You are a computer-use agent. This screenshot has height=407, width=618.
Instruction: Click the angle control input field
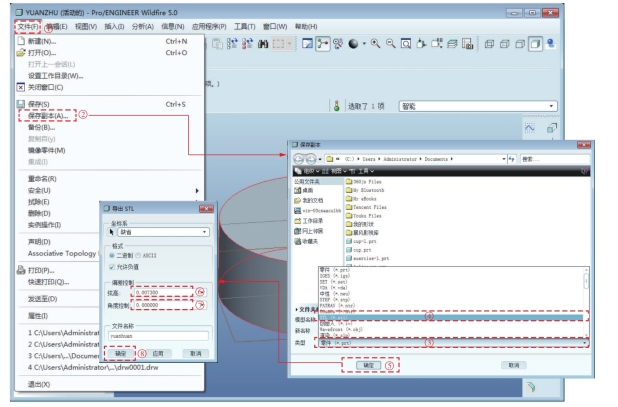(163, 305)
